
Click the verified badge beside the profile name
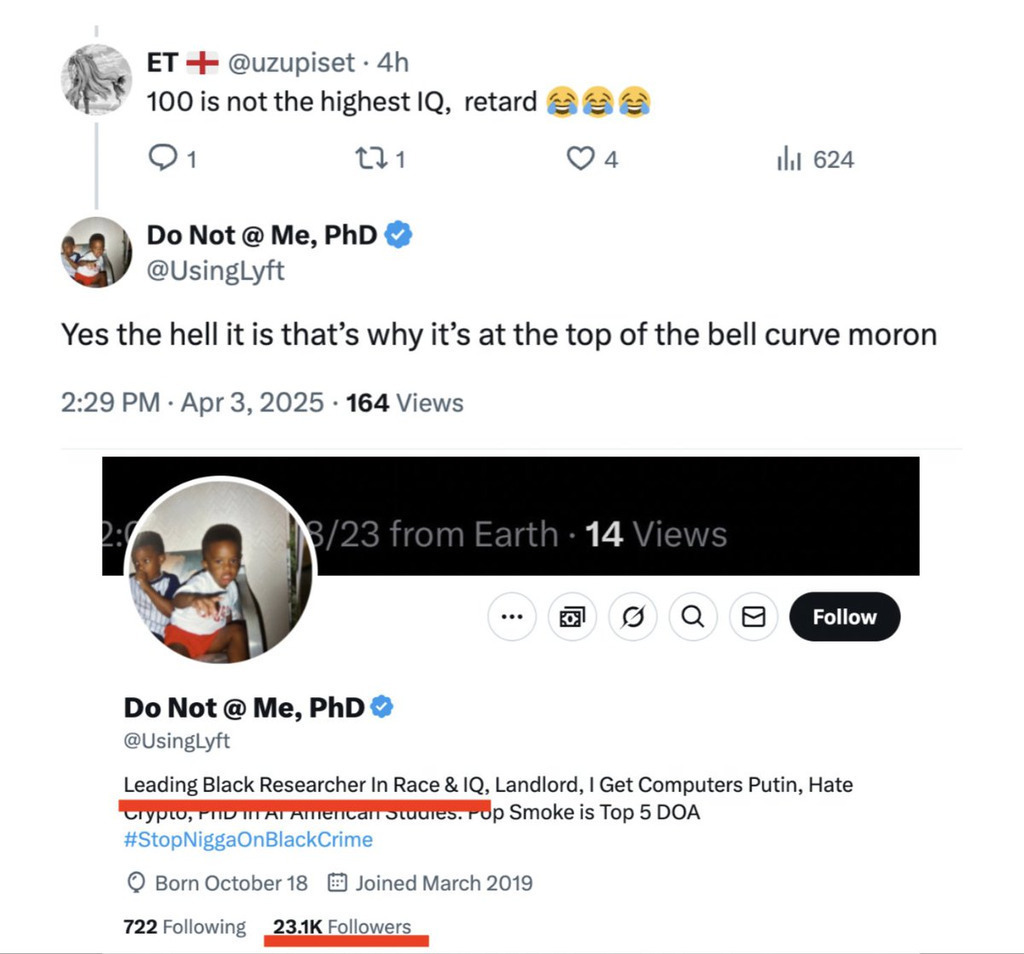383,707
